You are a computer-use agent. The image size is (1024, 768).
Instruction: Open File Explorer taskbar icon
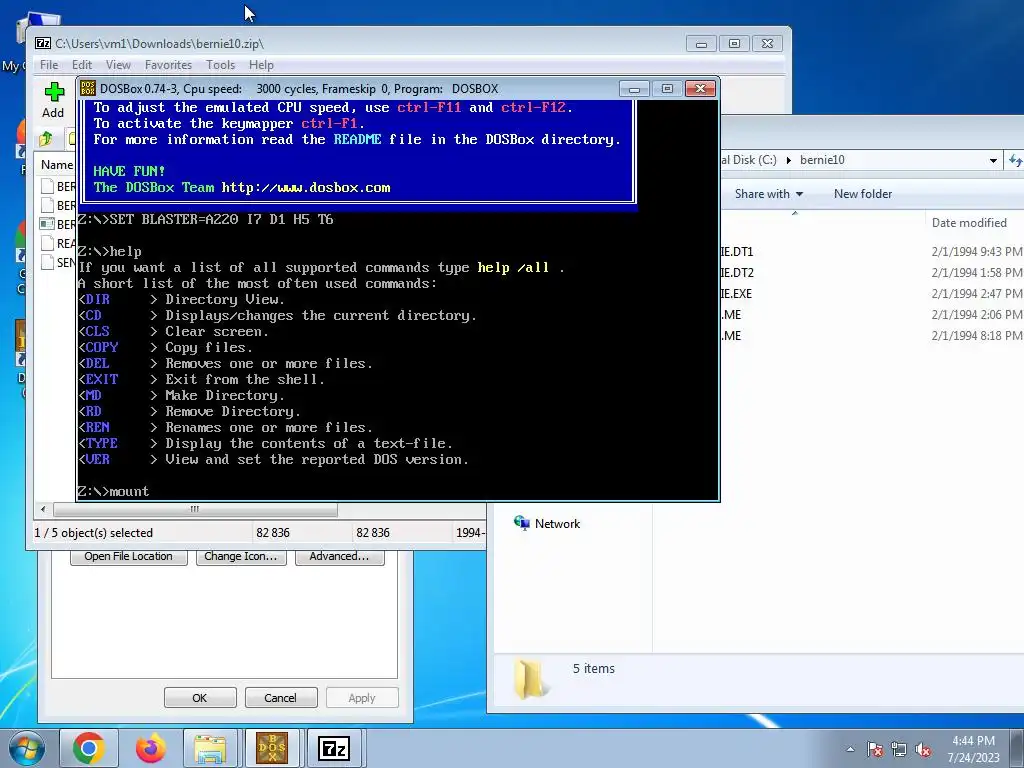pyautogui.click(x=210, y=748)
